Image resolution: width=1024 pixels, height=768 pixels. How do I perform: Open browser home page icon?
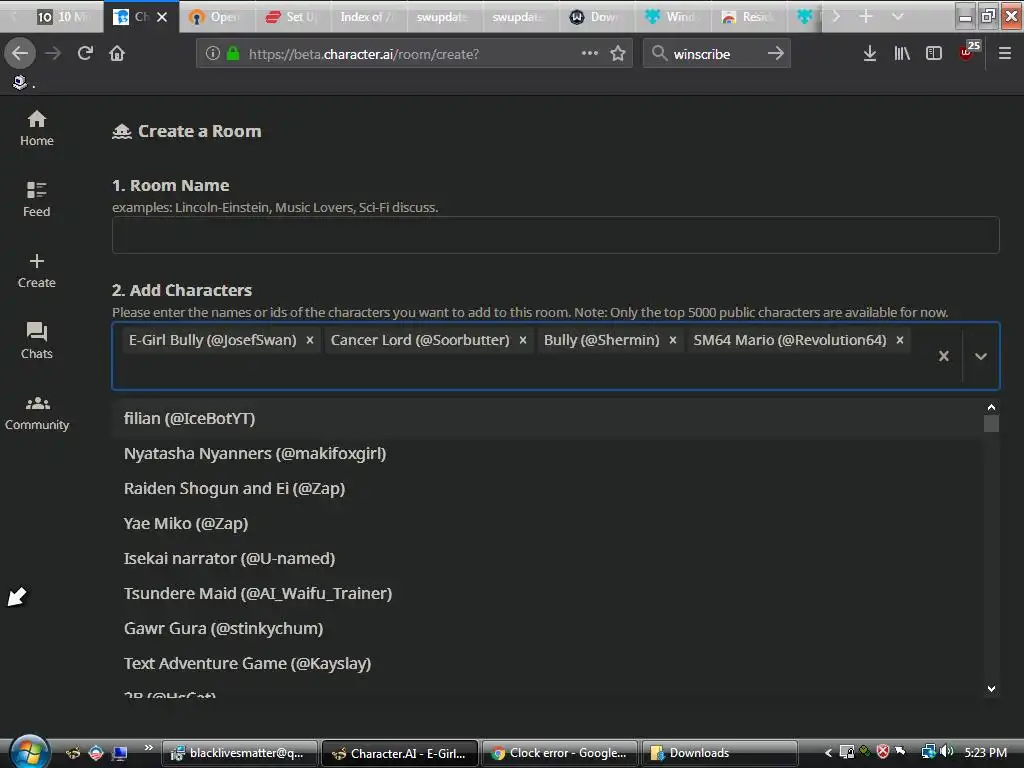click(x=117, y=54)
